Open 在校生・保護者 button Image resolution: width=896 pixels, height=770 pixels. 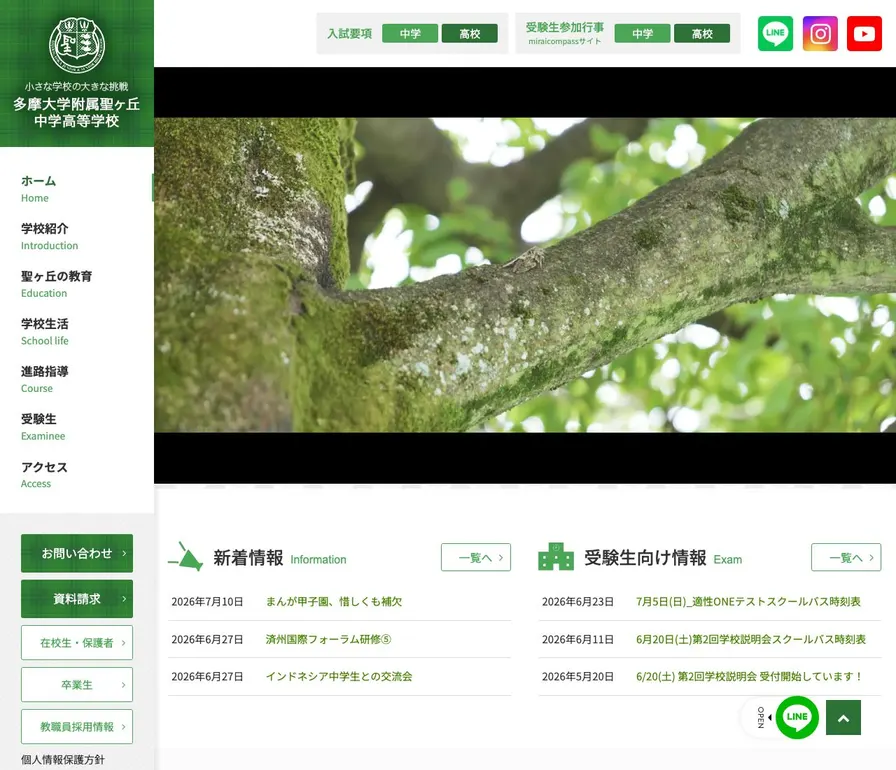(x=77, y=643)
